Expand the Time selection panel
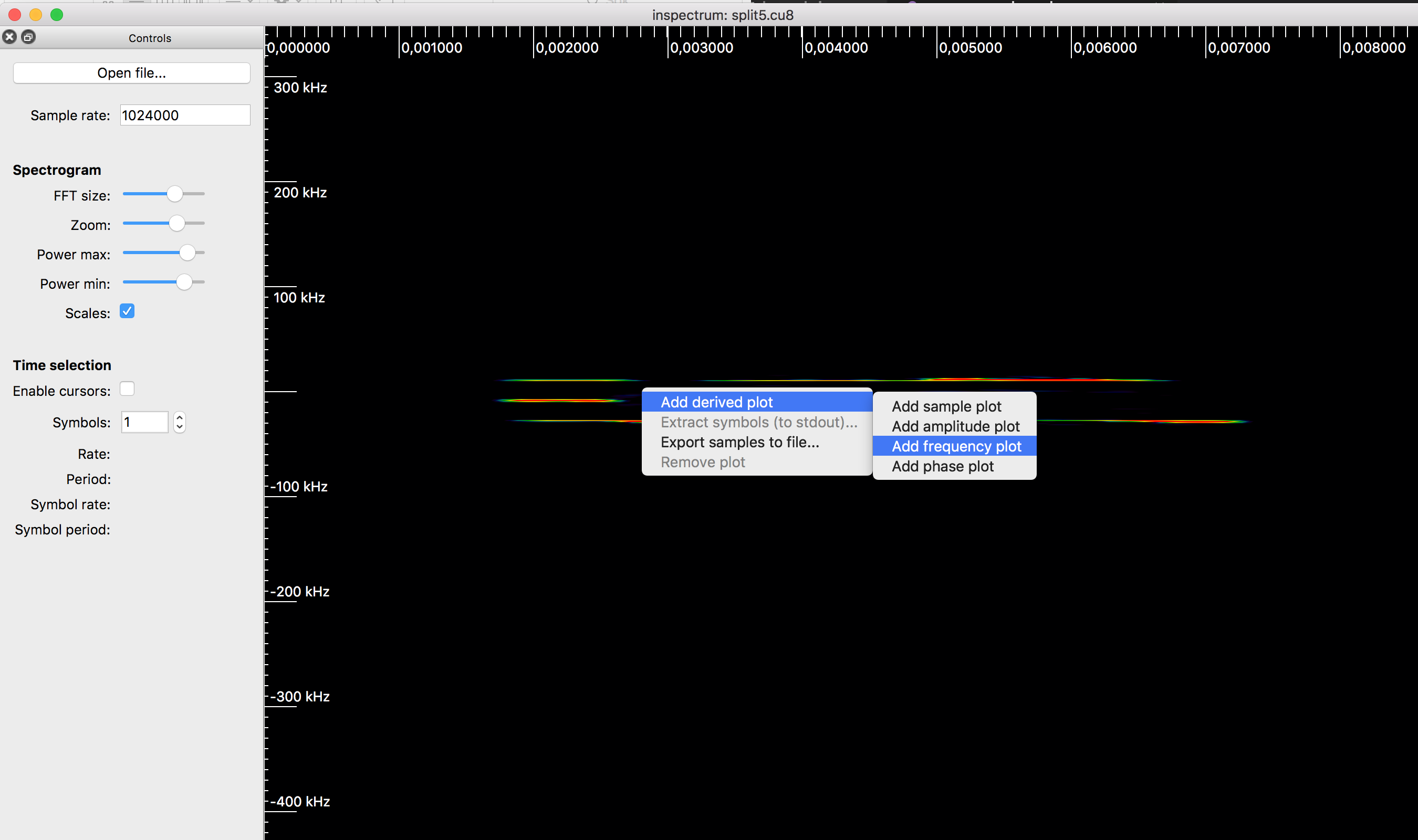Image resolution: width=1418 pixels, height=840 pixels. (x=62, y=364)
